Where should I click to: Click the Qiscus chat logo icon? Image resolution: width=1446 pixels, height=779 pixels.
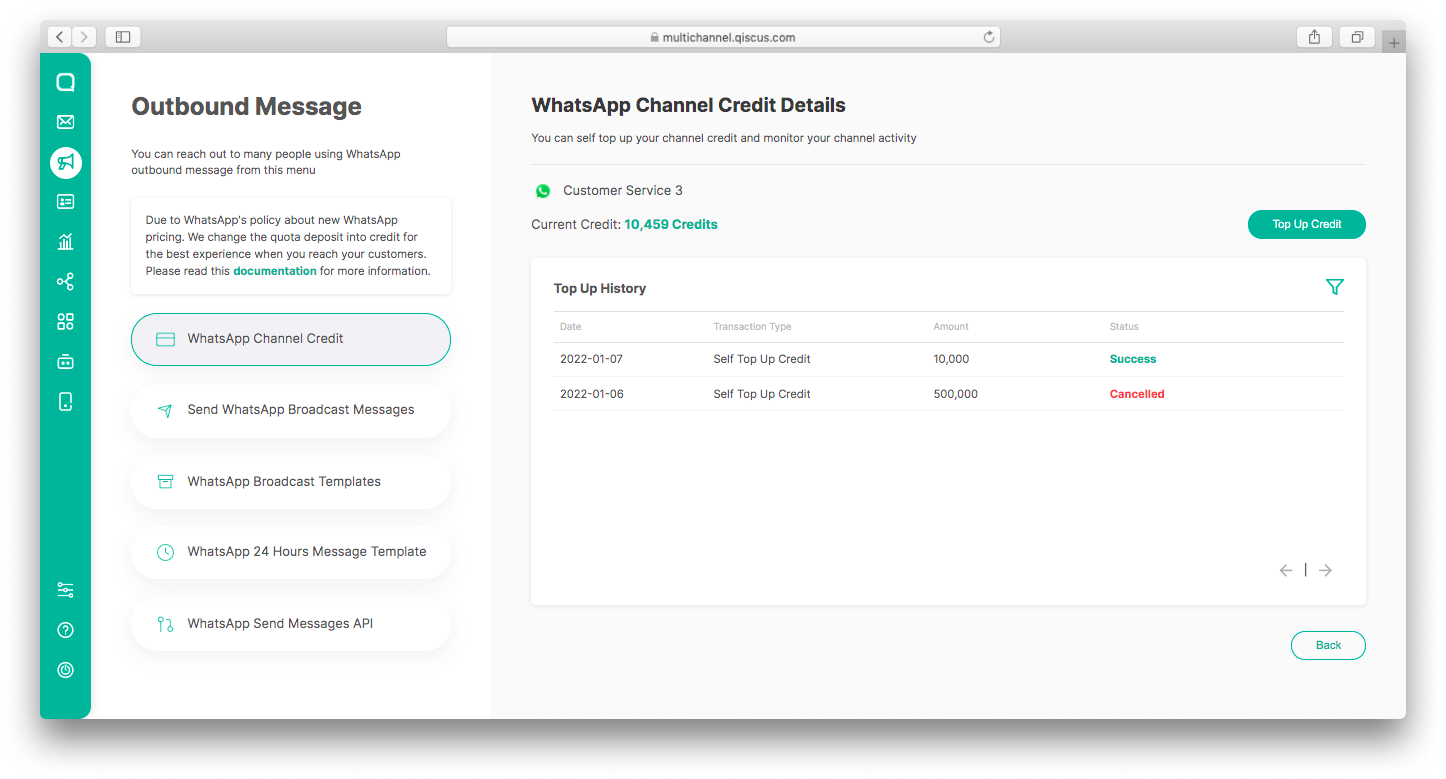tap(65, 82)
